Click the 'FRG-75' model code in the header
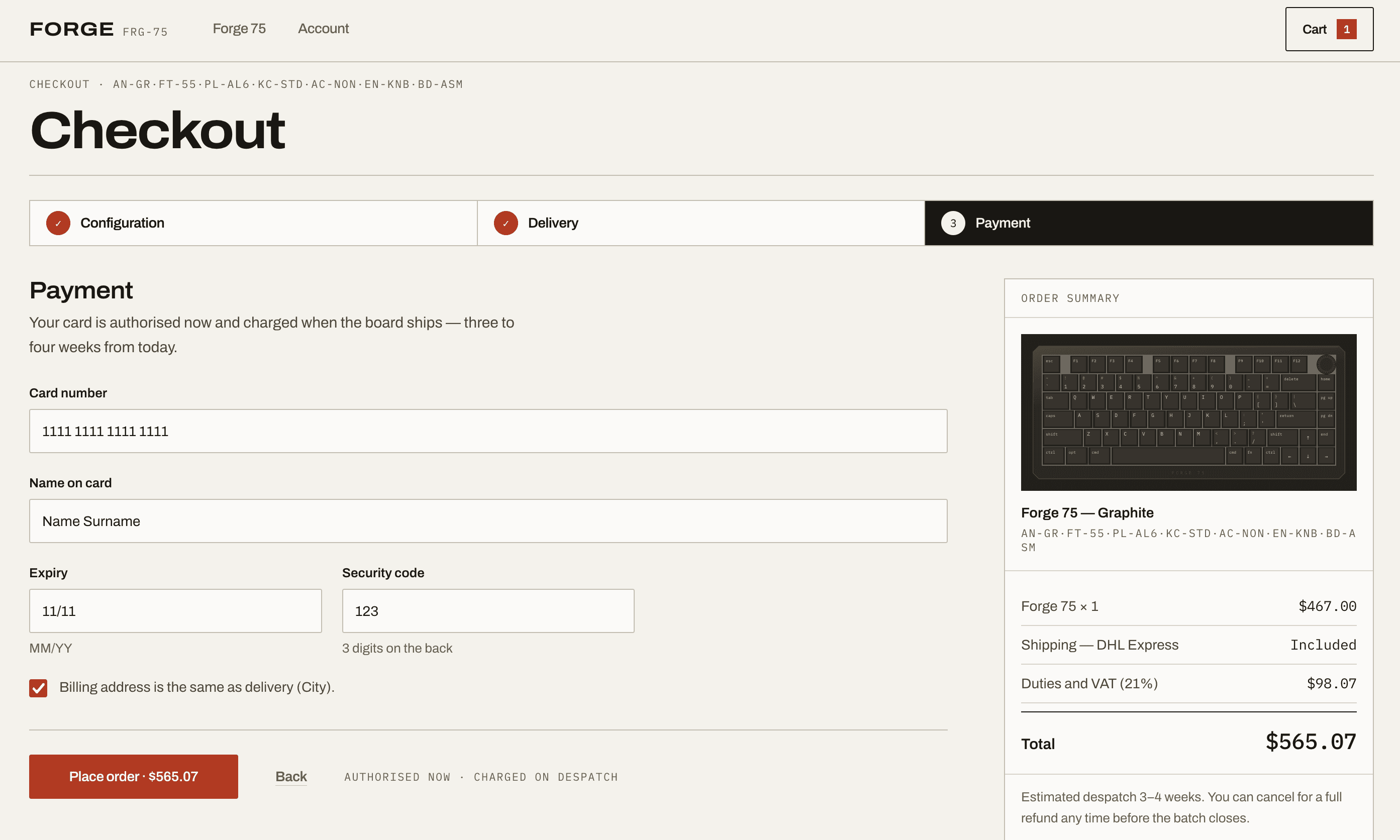This screenshot has height=840, width=1400. click(x=145, y=32)
